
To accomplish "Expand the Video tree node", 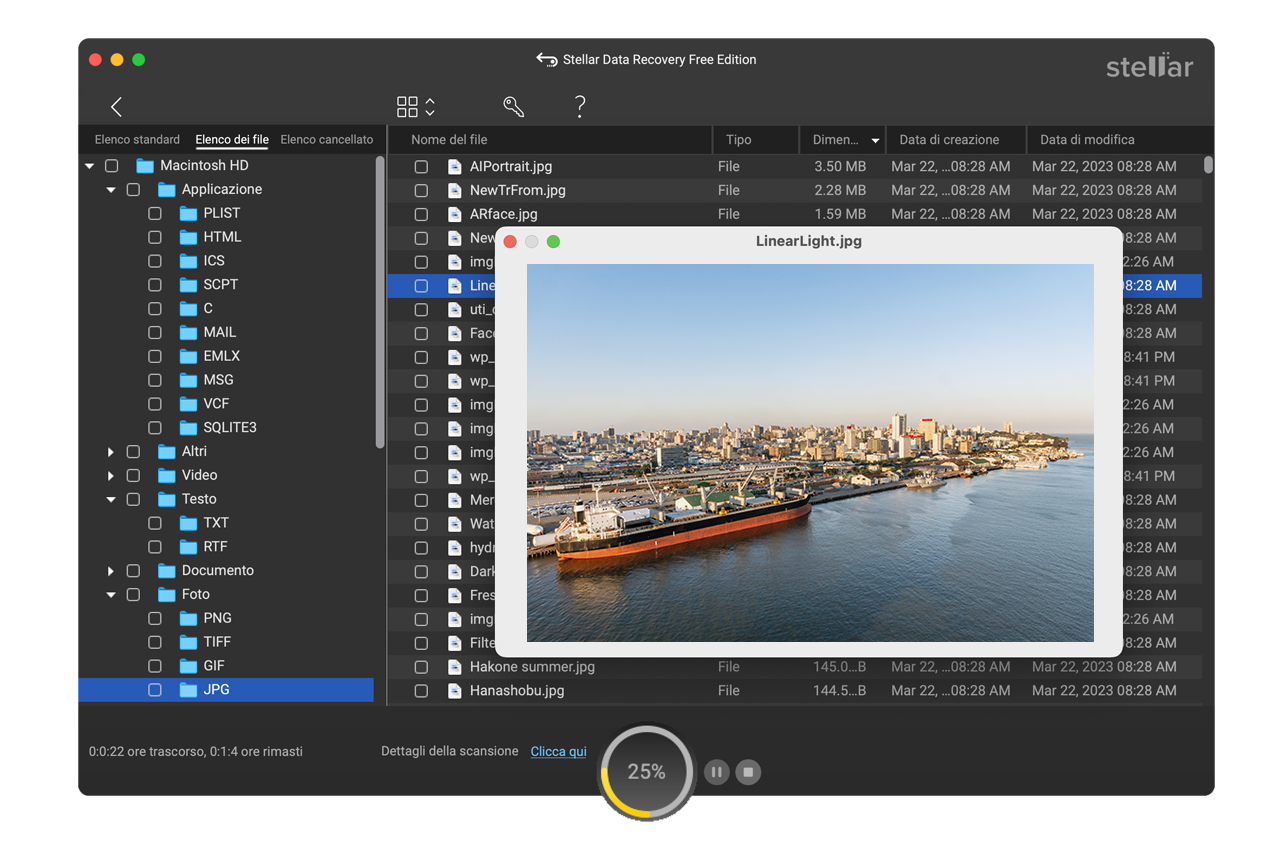I will [x=111, y=476].
